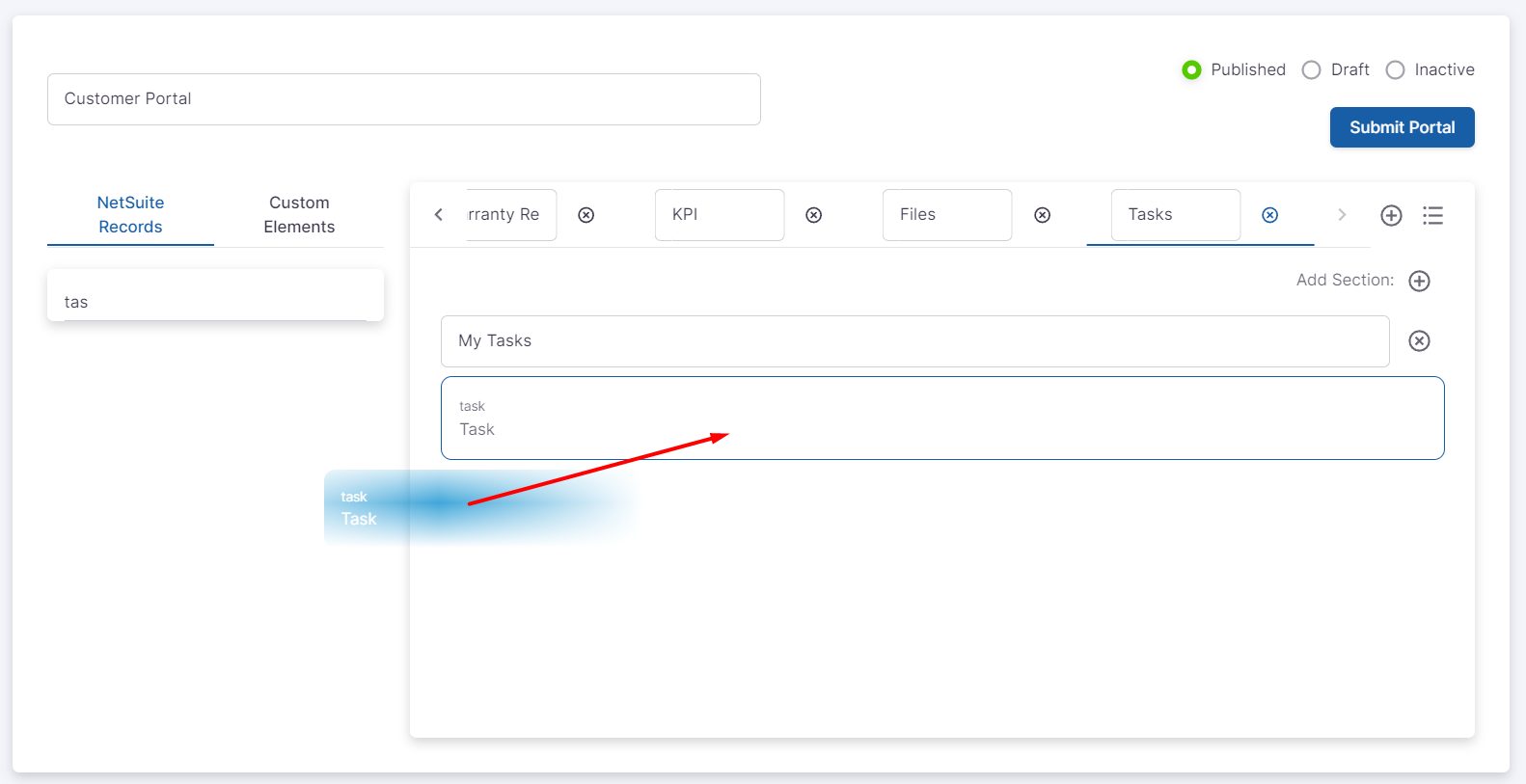This screenshot has height=784, width=1526.
Task: Edit the Customer Portal name field
Action: pyautogui.click(x=403, y=99)
